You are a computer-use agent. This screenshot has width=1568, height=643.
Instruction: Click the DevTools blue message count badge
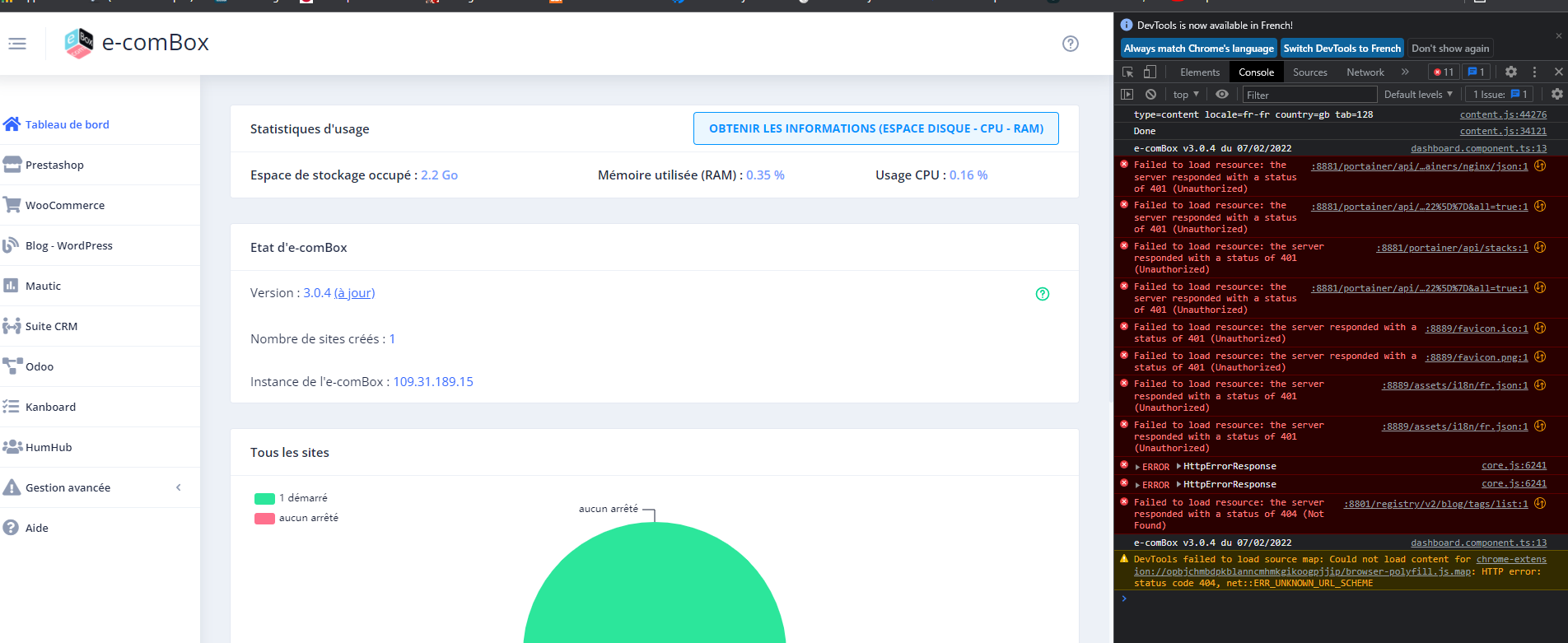tap(1477, 72)
